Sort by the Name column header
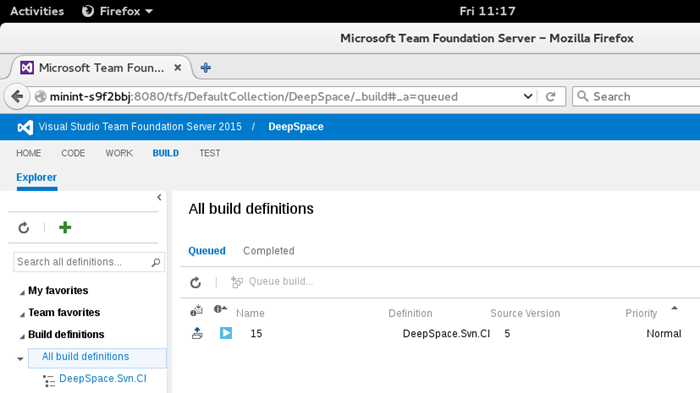The height and width of the screenshot is (393, 700). [250, 314]
